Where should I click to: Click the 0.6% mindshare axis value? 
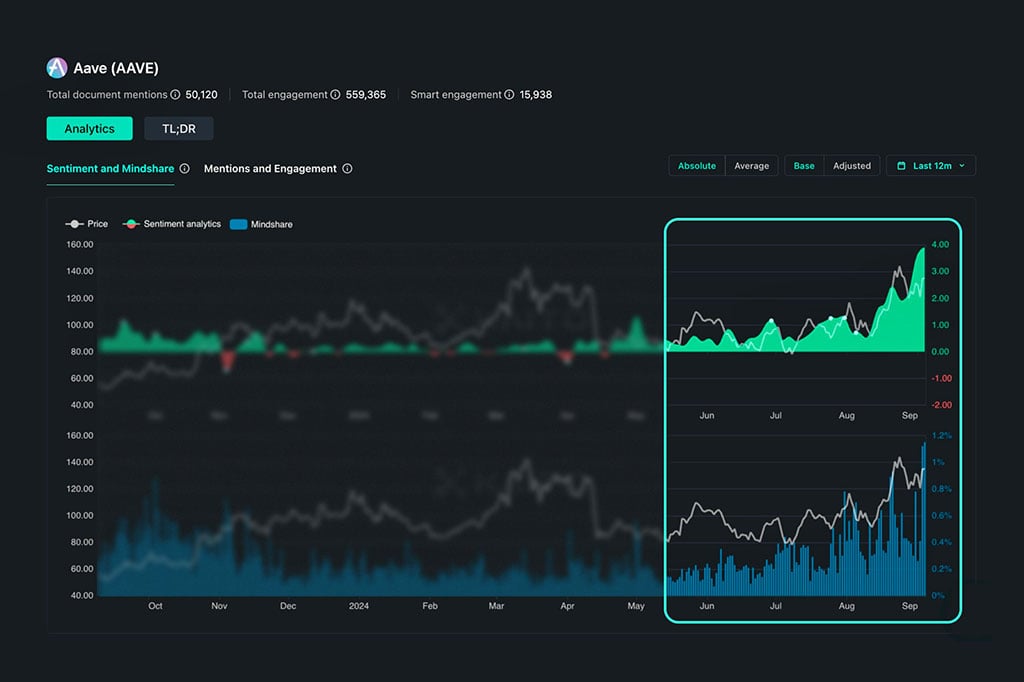pos(942,515)
